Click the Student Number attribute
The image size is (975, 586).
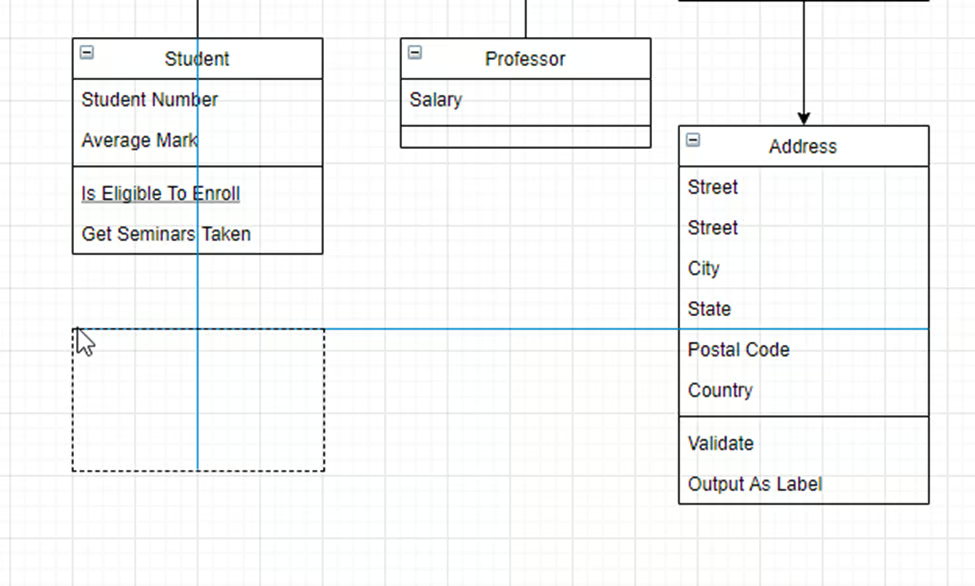coord(150,99)
